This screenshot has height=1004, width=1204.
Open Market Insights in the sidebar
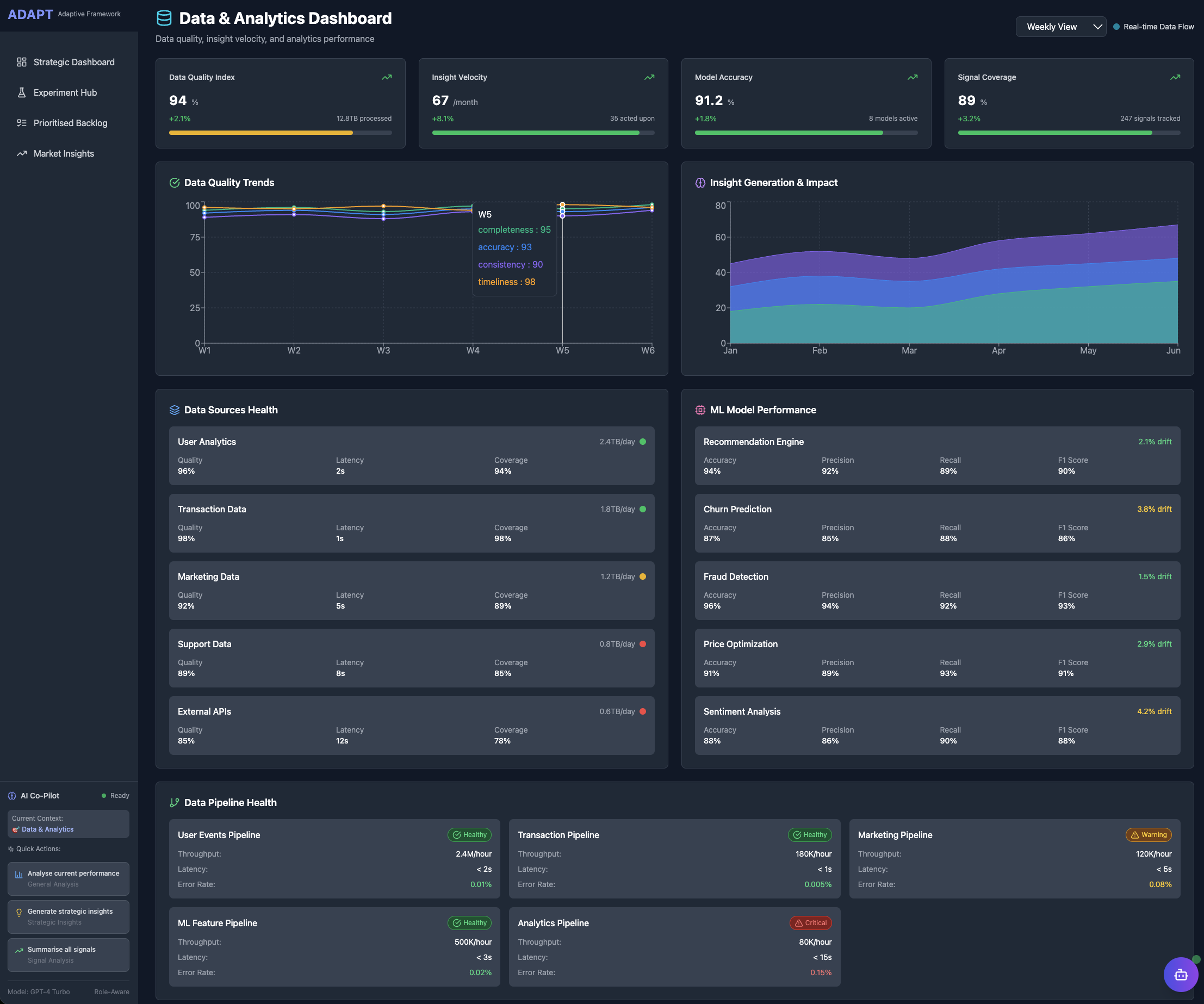pyautogui.click(x=64, y=154)
